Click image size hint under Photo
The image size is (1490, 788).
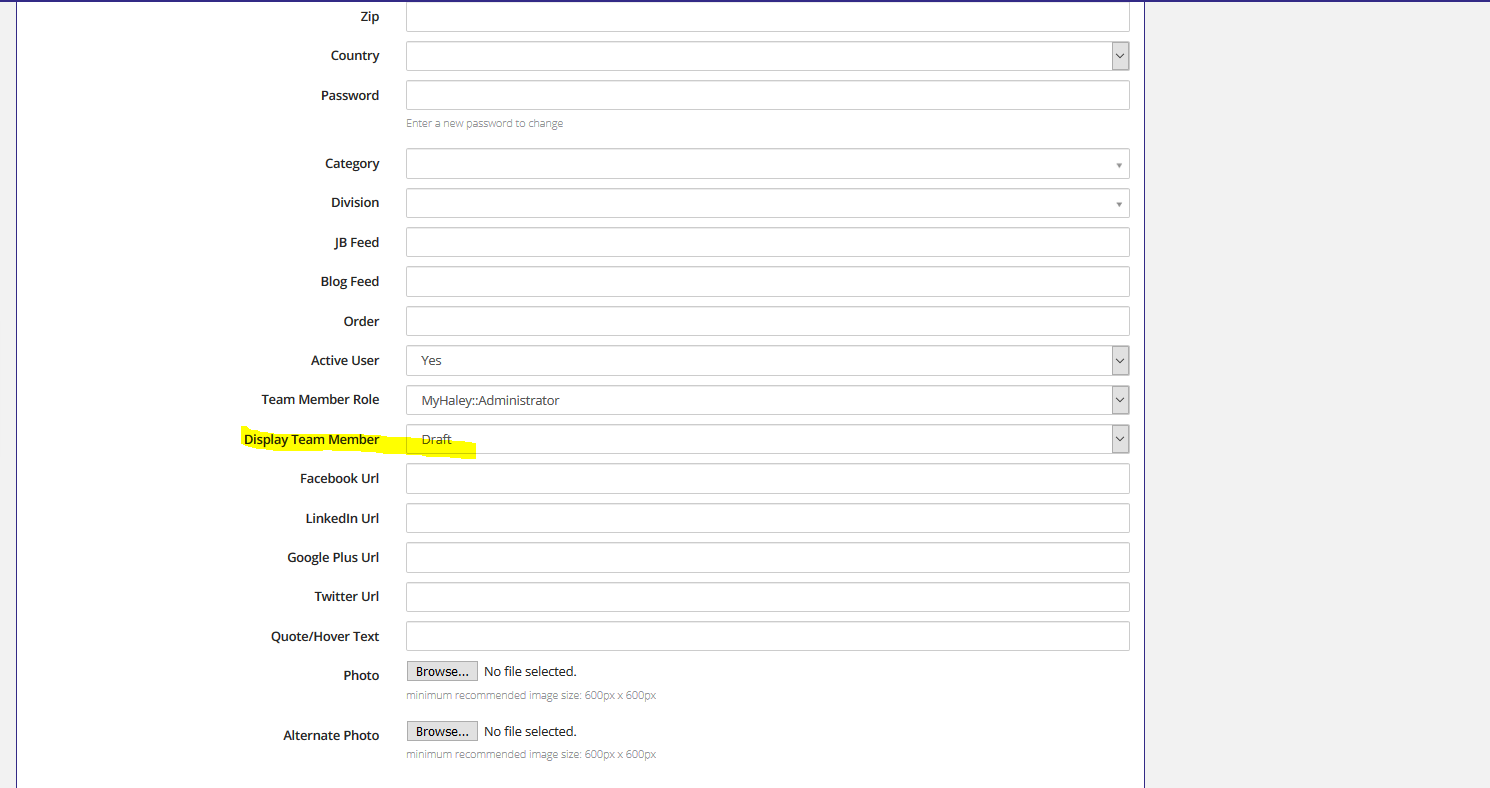(531, 695)
